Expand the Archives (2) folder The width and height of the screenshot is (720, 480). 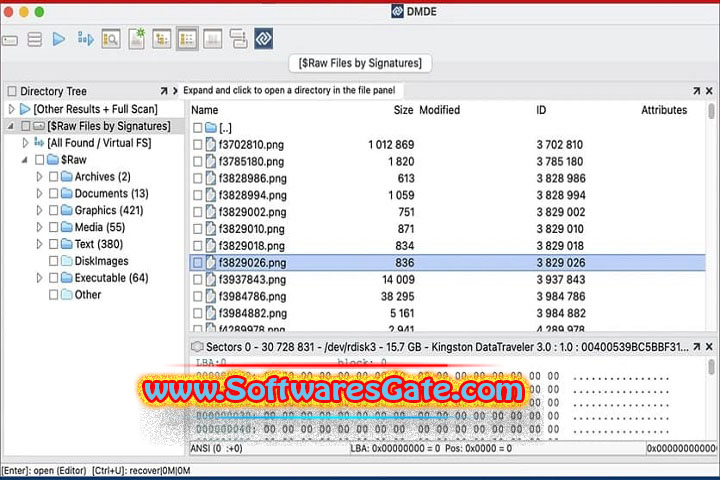(x=39, y=176)
